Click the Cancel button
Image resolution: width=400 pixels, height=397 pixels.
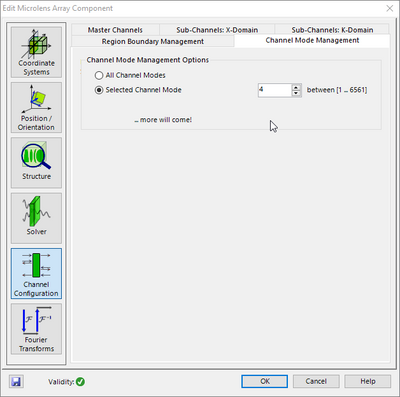[316, 381]
